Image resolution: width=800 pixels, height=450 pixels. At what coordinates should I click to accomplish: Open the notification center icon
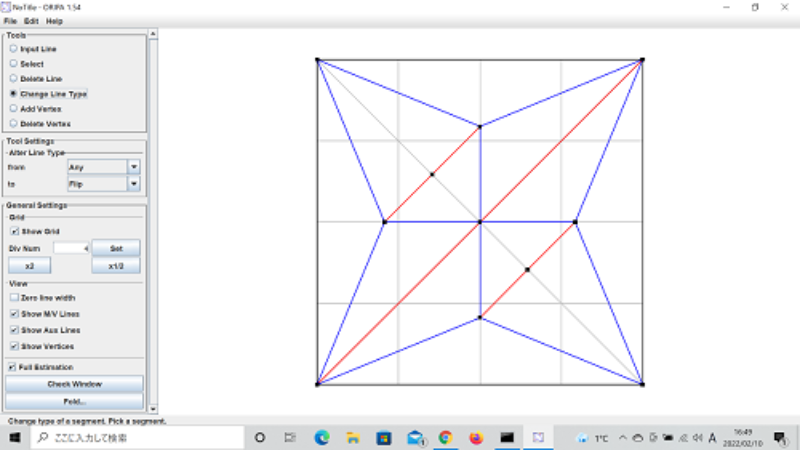[x=778, y=438]
